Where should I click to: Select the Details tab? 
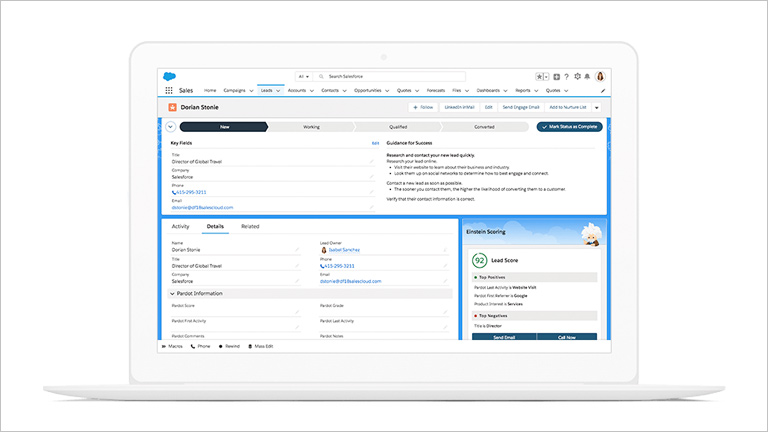click(215, 226)
